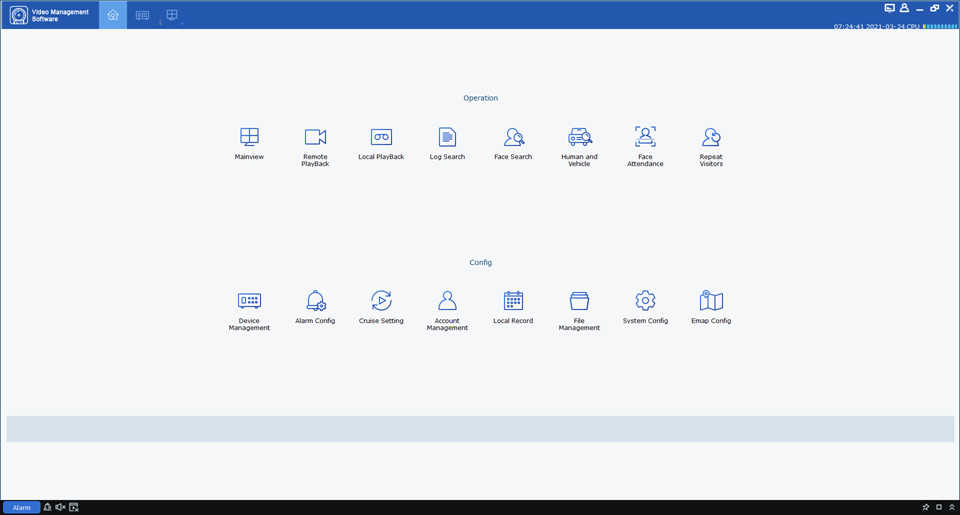
Task: Expand the bottom alarm panel with chevron
Action: pyautogui.click(x=952, y=507)
